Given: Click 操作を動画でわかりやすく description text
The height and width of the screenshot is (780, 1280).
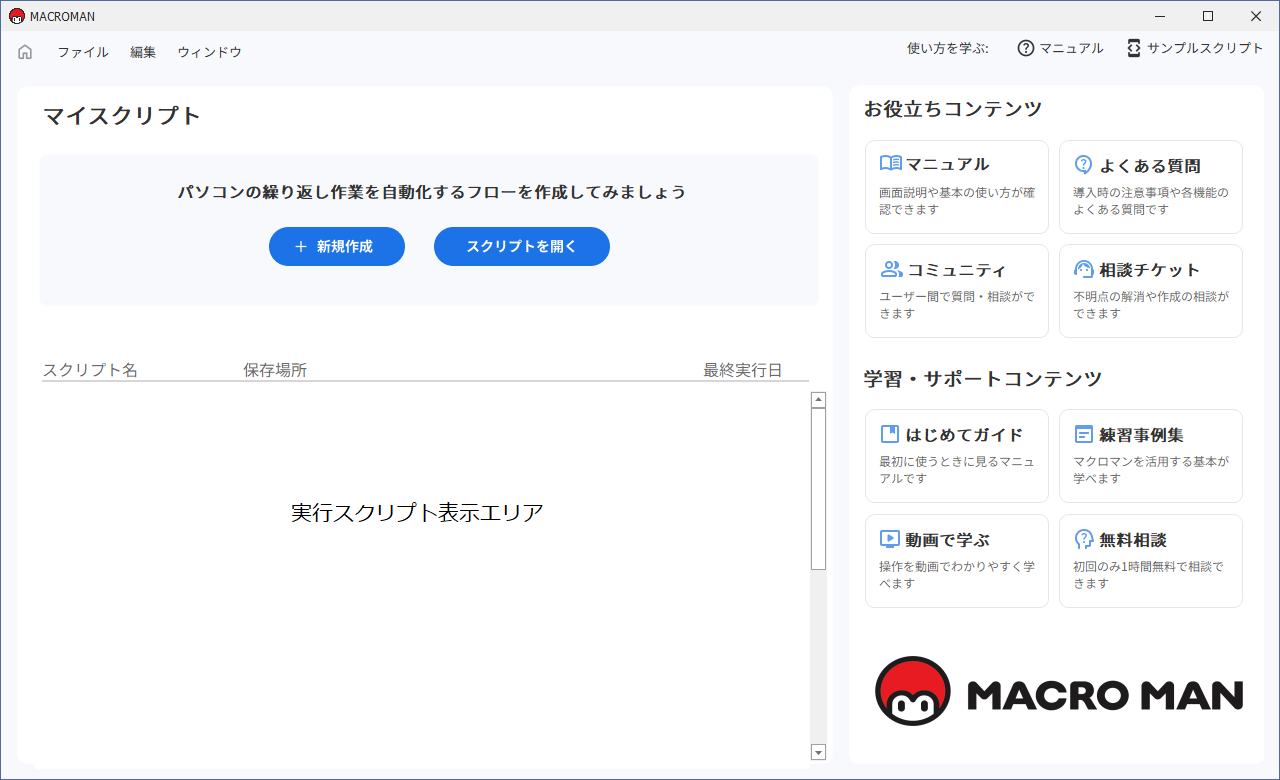Looking at the screenshot, I should [957, 574].
